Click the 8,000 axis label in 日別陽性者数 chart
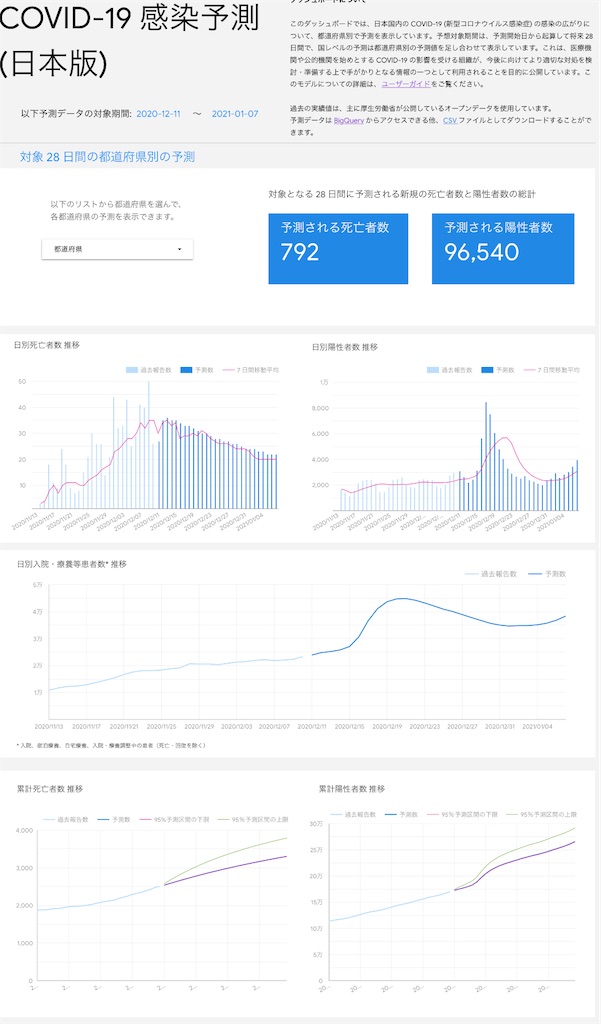Viewport: 601px width, 1024px height. point(321,408)
